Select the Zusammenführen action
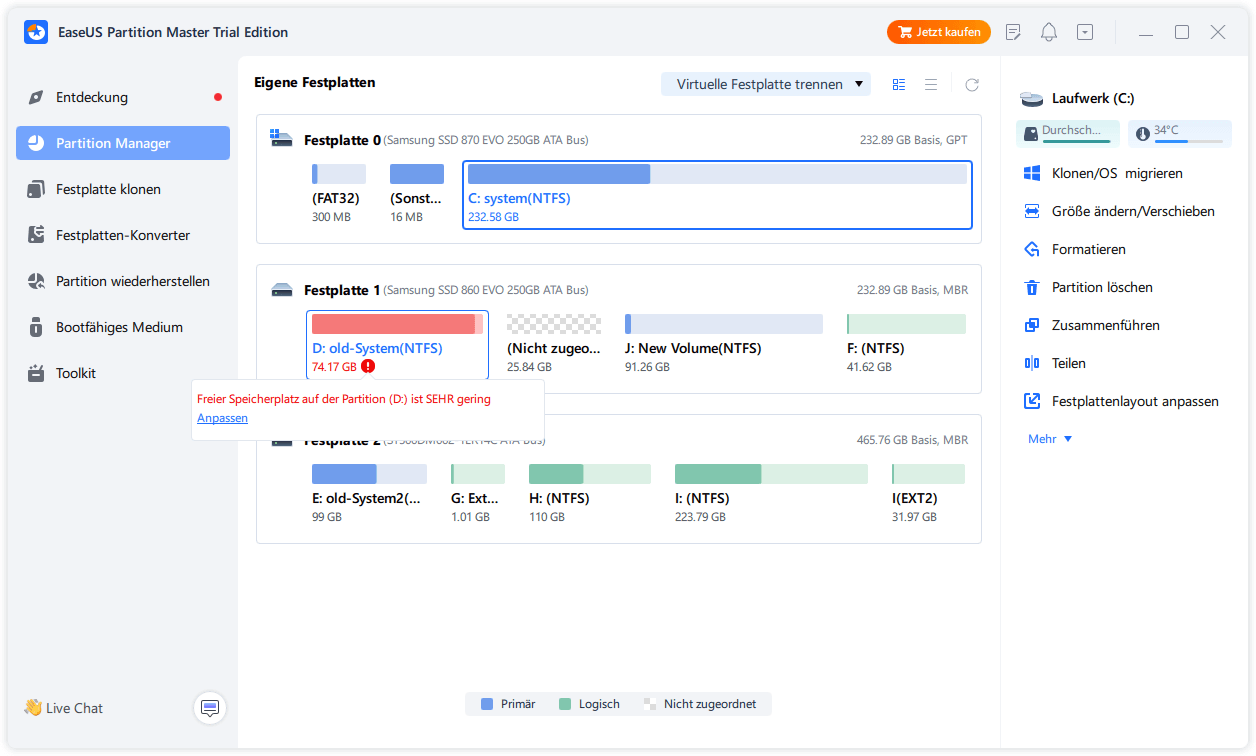The width and height of the screenshot is (1256, 756). (x=1092, y=325)
